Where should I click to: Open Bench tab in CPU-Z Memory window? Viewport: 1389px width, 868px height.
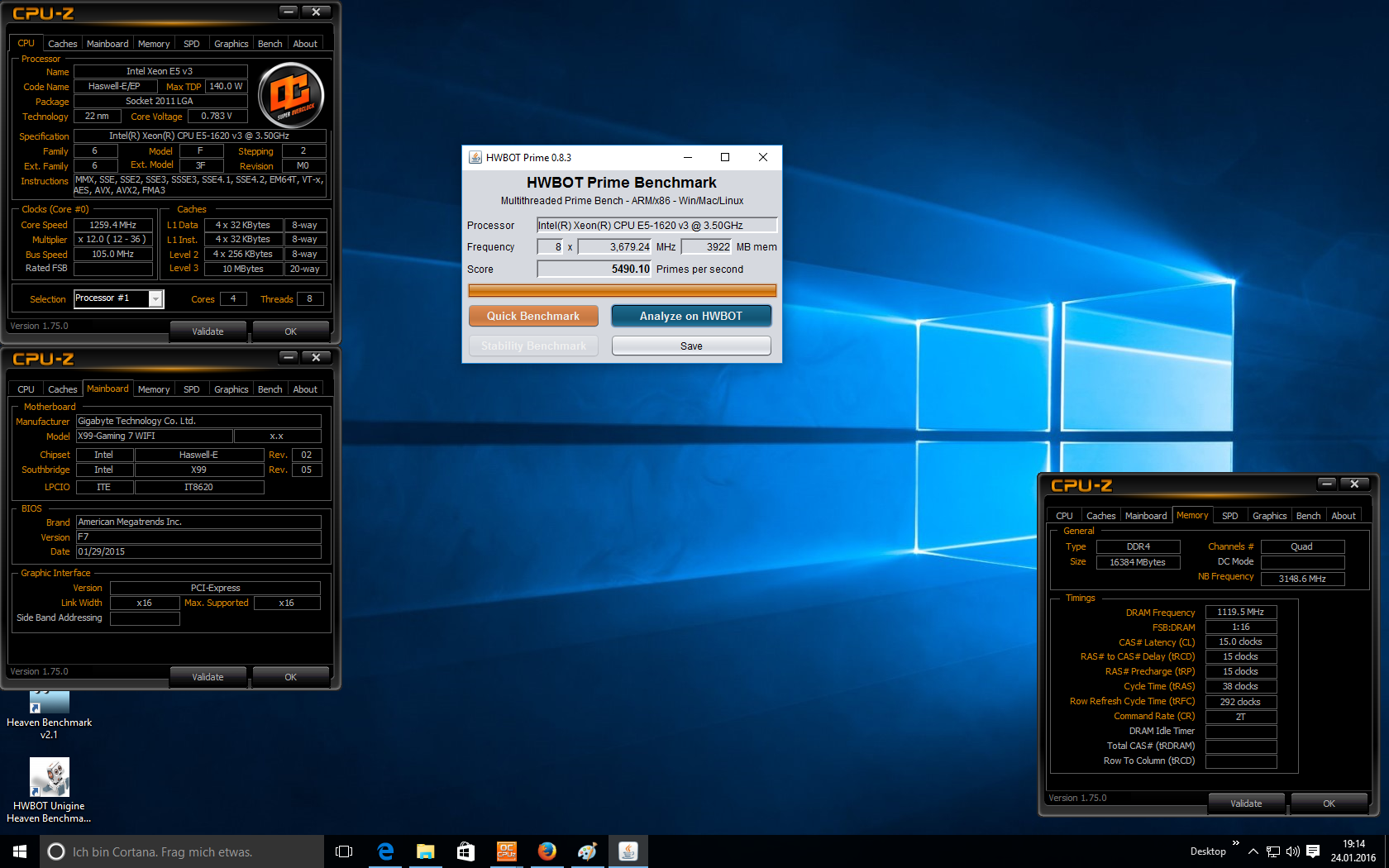1308,516
